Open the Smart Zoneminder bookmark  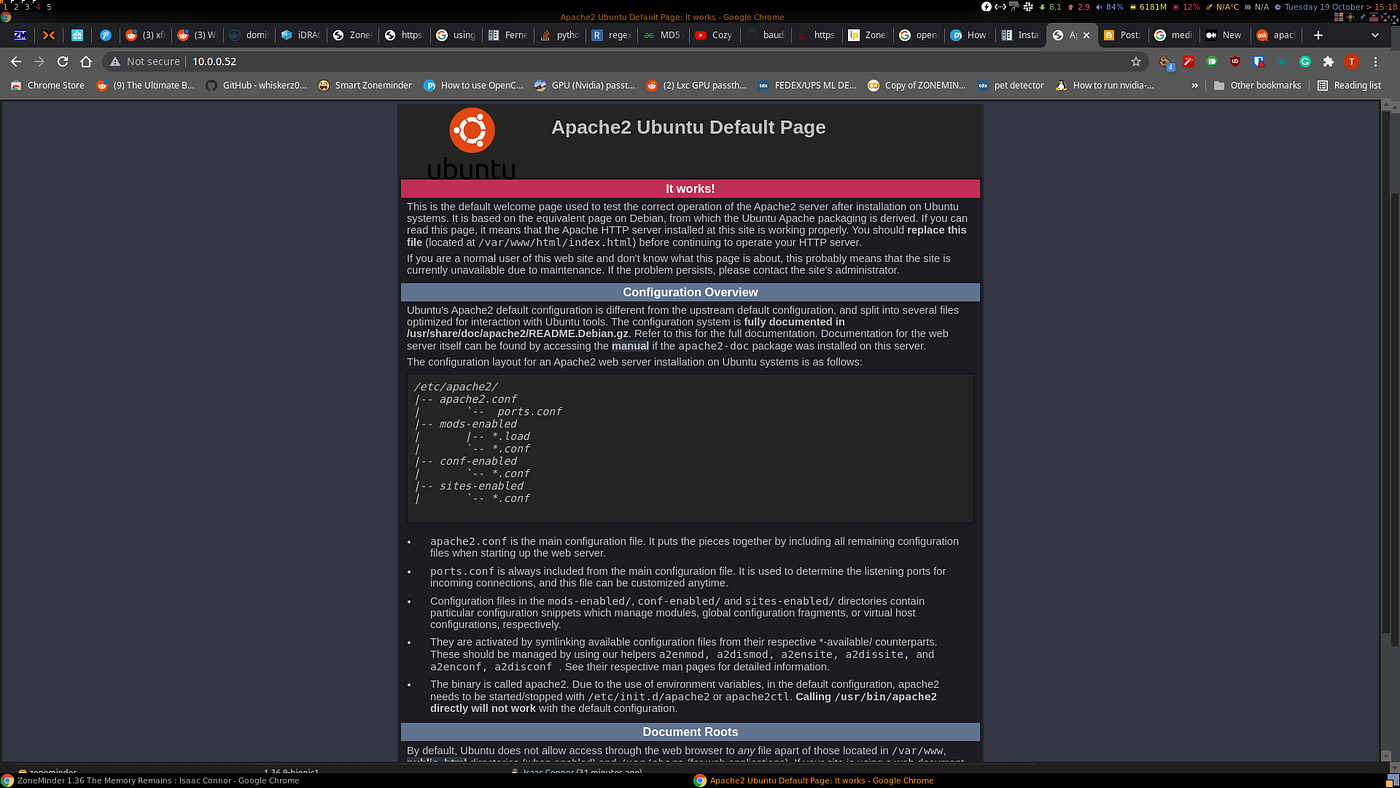[365, 85]
